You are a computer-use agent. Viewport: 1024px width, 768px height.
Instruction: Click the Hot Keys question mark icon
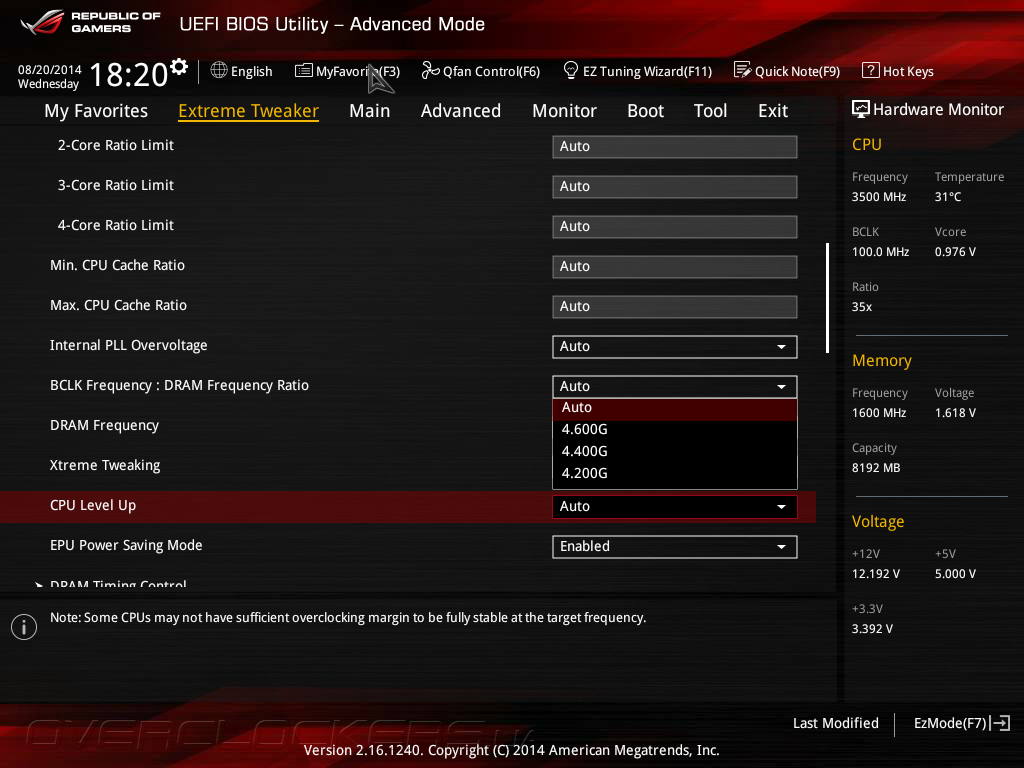click(870, 70)
